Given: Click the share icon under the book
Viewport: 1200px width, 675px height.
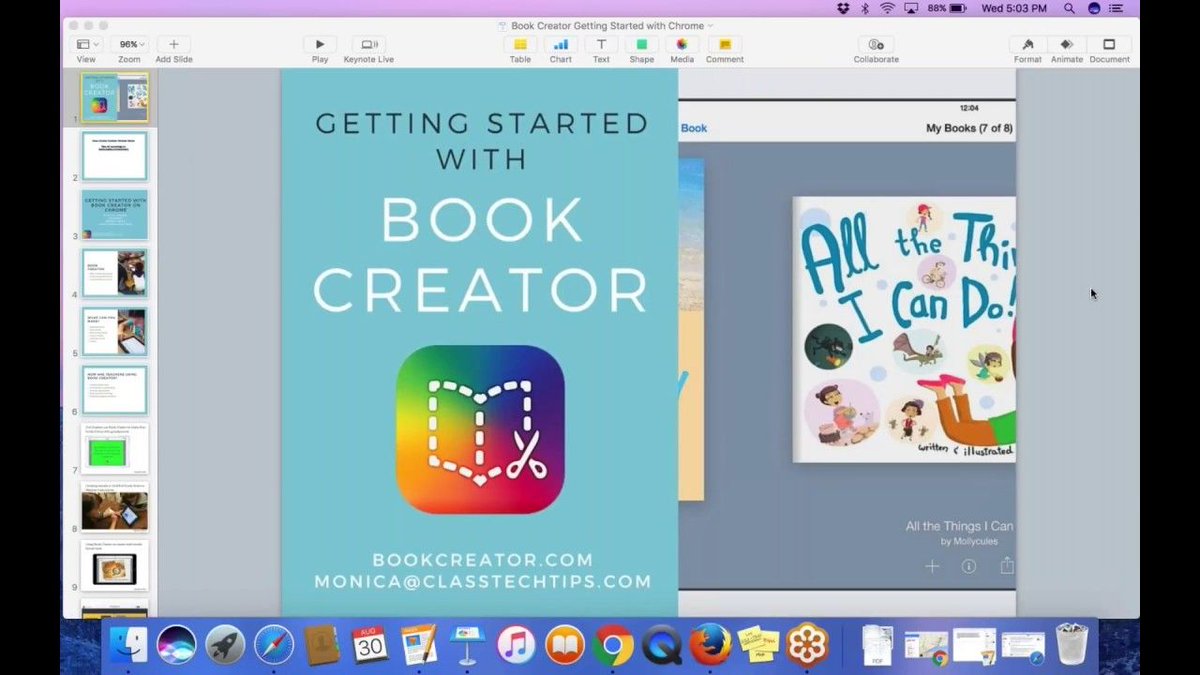Looking at the screenshot, I should tap(1006, 566).
